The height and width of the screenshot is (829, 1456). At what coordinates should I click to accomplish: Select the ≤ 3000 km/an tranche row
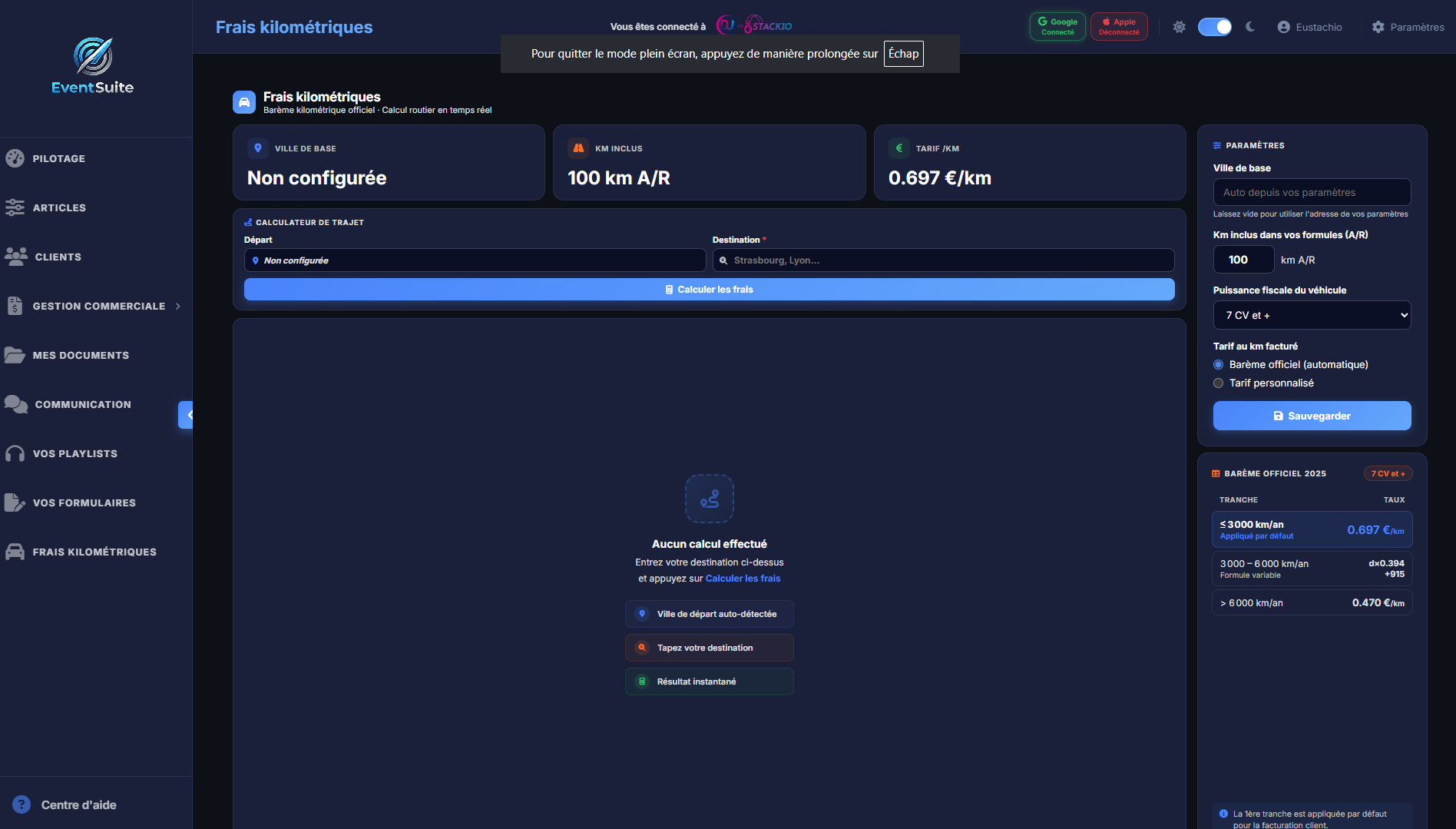tap(1312, 529)
